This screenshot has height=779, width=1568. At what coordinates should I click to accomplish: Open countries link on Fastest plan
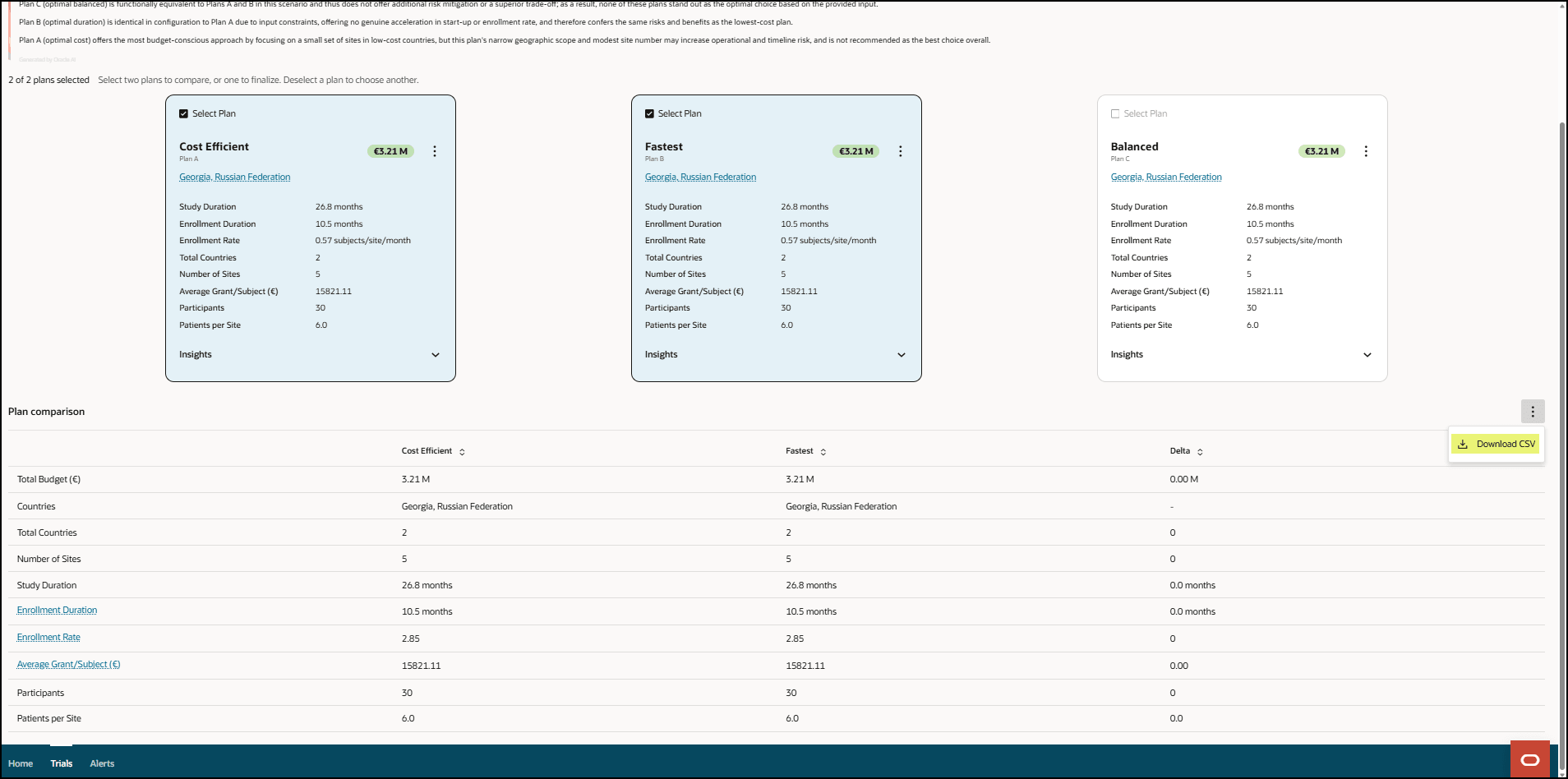700,177
